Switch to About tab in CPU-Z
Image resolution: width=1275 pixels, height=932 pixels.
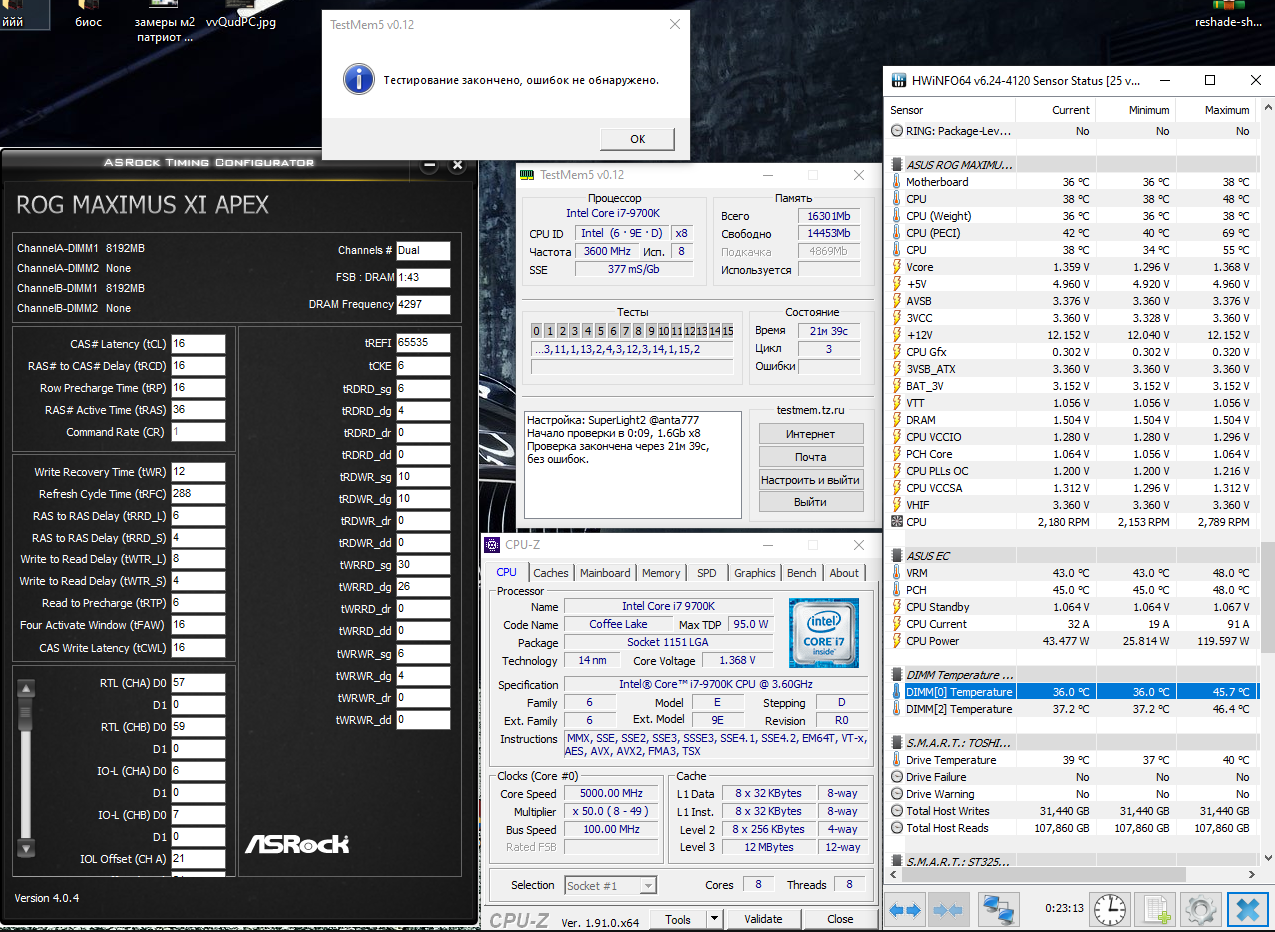point(844,573)
